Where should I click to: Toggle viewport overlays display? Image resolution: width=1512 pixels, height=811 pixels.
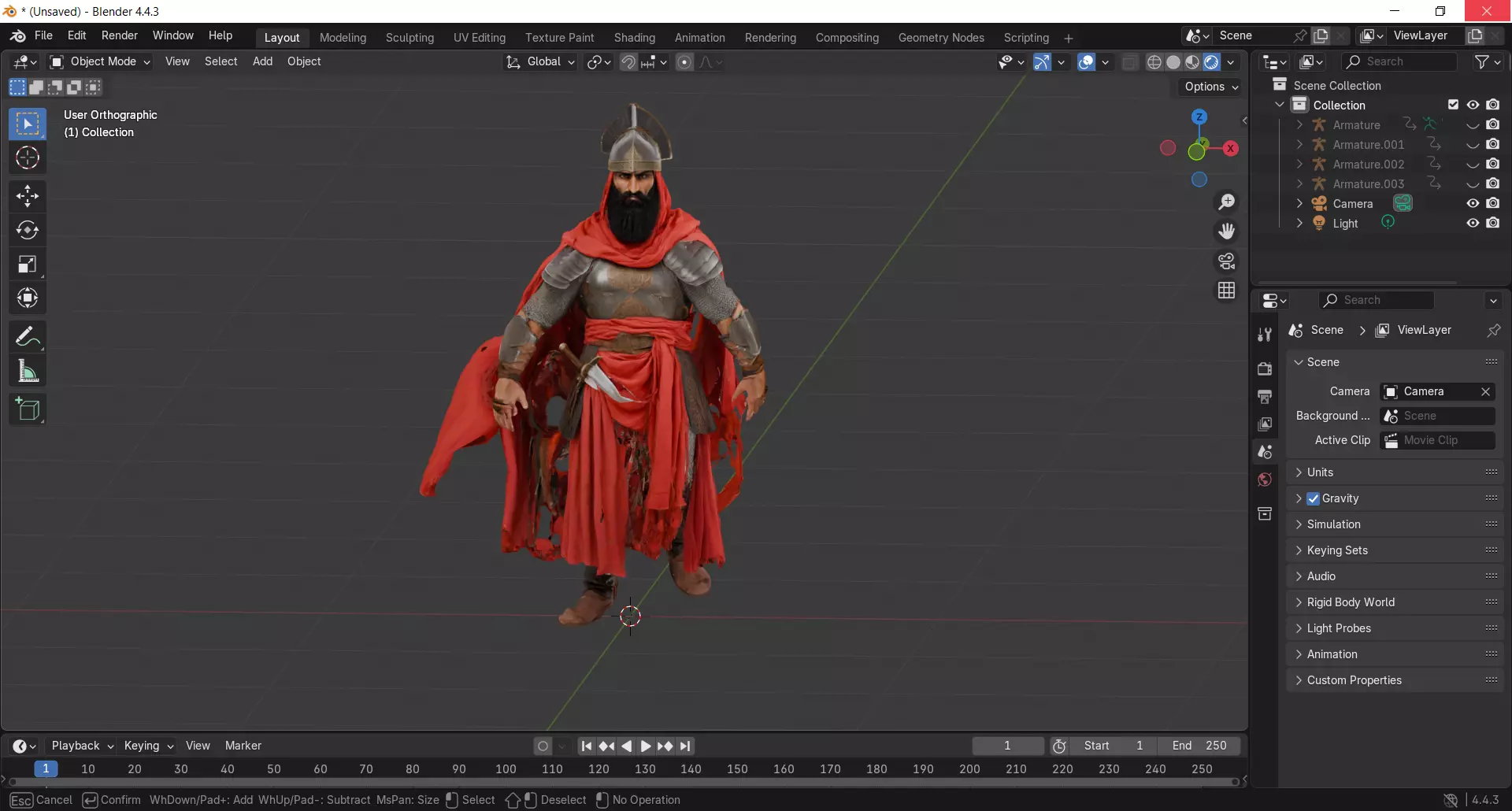1086,62
